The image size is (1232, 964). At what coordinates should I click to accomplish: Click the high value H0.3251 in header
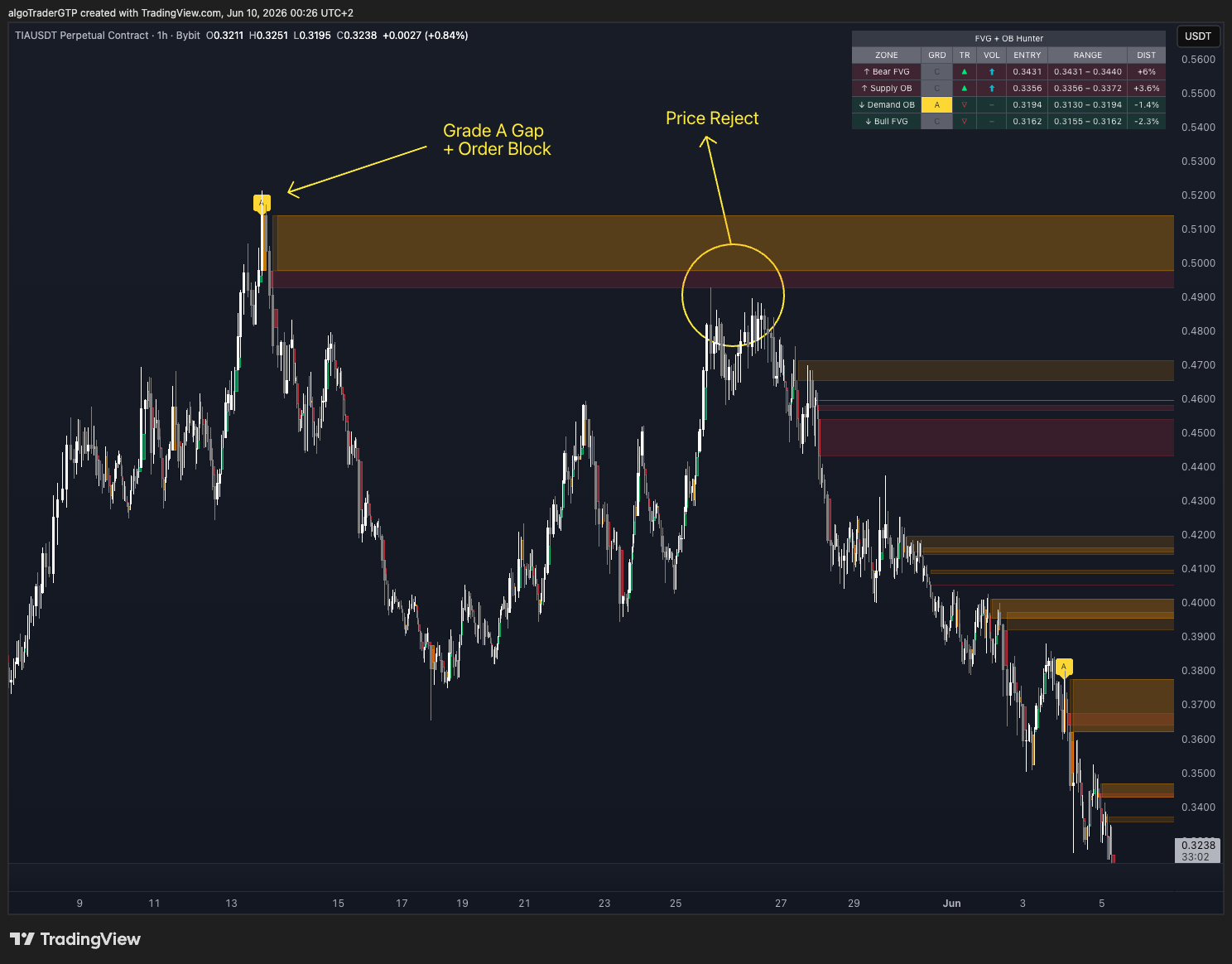268,36
